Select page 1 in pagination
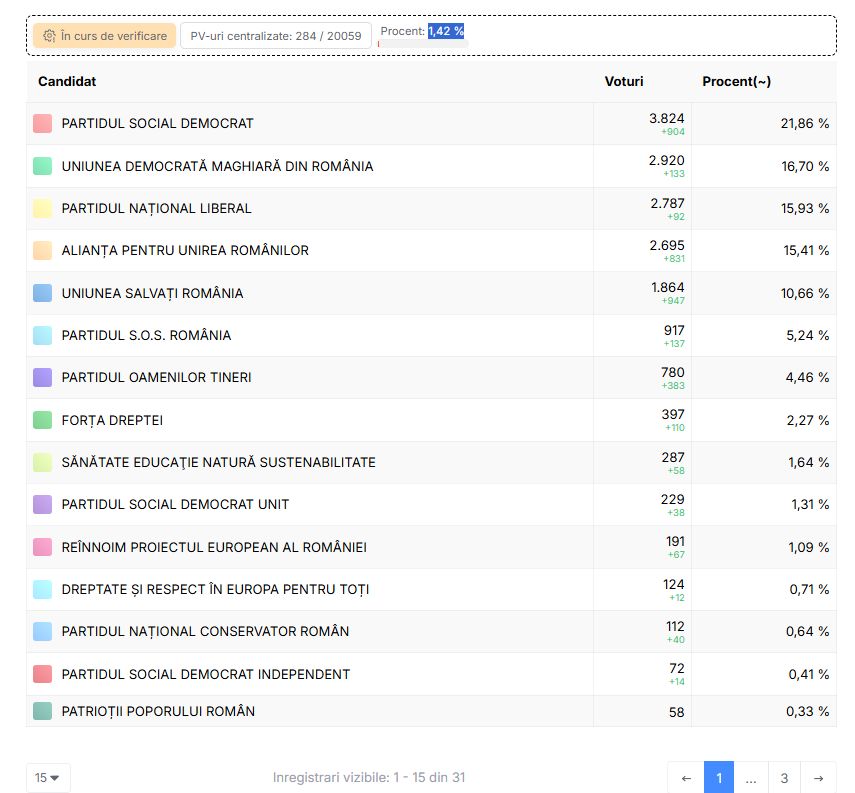 718,778
